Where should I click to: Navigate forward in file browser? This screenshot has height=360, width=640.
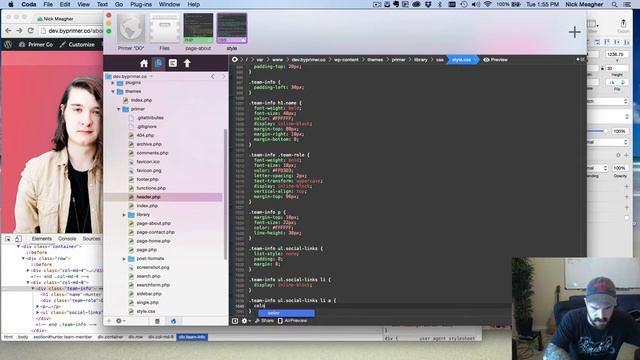[223, 76]
